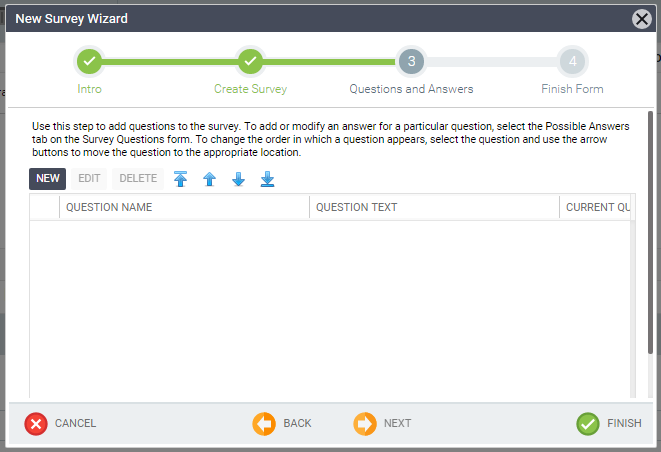Go to the Intro wizard step
This screenshot has height=452, width=661.
pyautogui.click(x=89, y=62)
